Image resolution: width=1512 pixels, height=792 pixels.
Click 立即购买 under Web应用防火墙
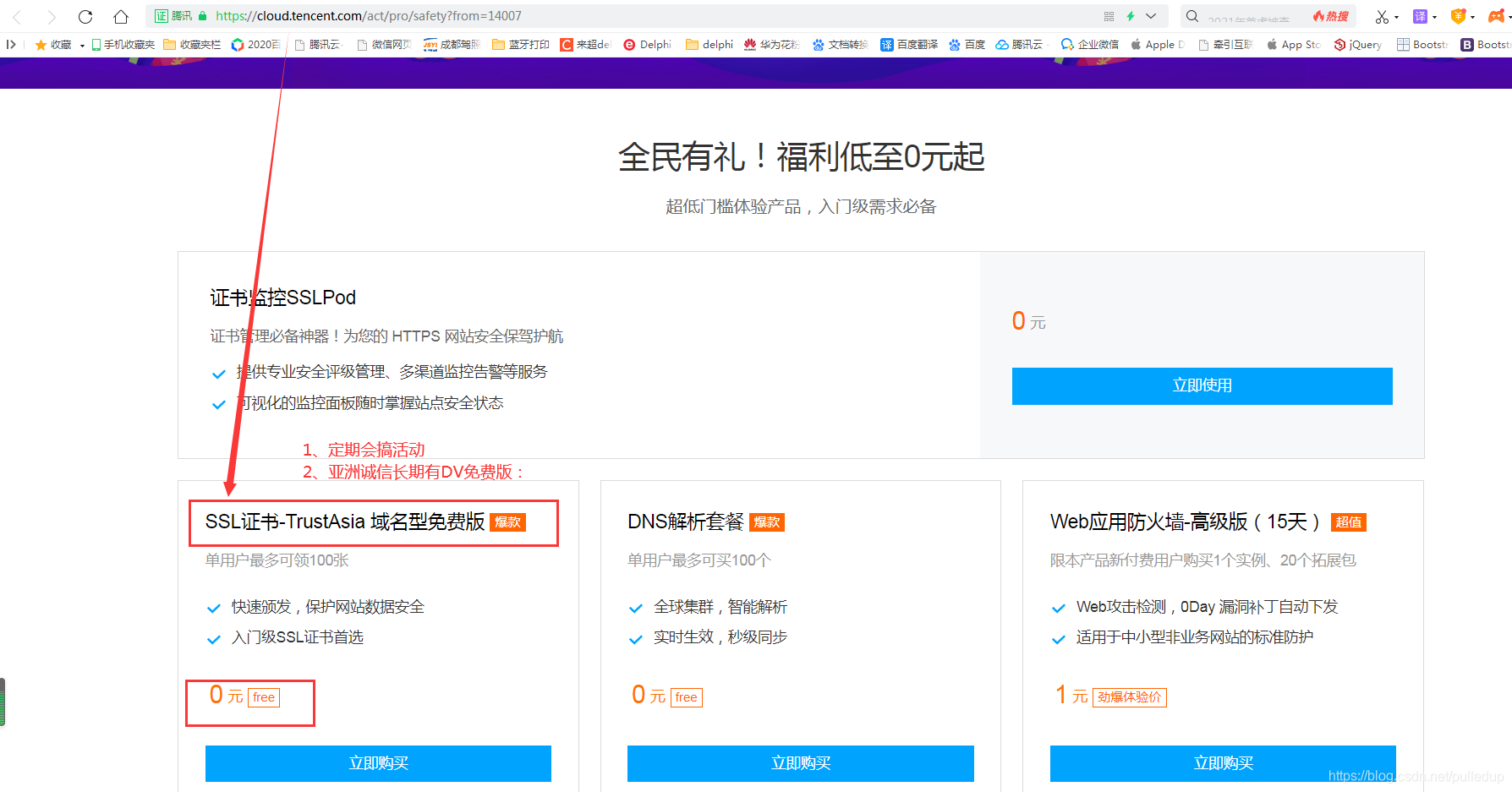pyautogui.click(x=1223, y=763)
